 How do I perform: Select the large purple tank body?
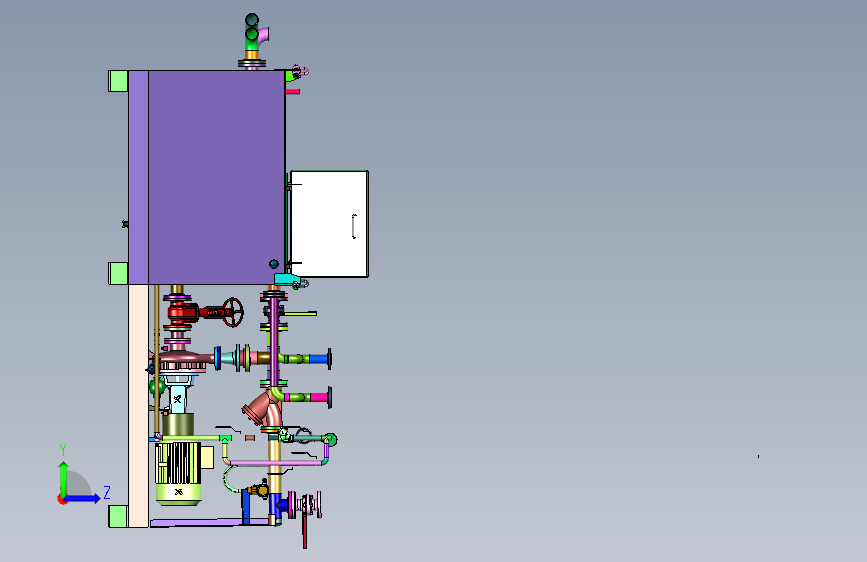[217, 177]
